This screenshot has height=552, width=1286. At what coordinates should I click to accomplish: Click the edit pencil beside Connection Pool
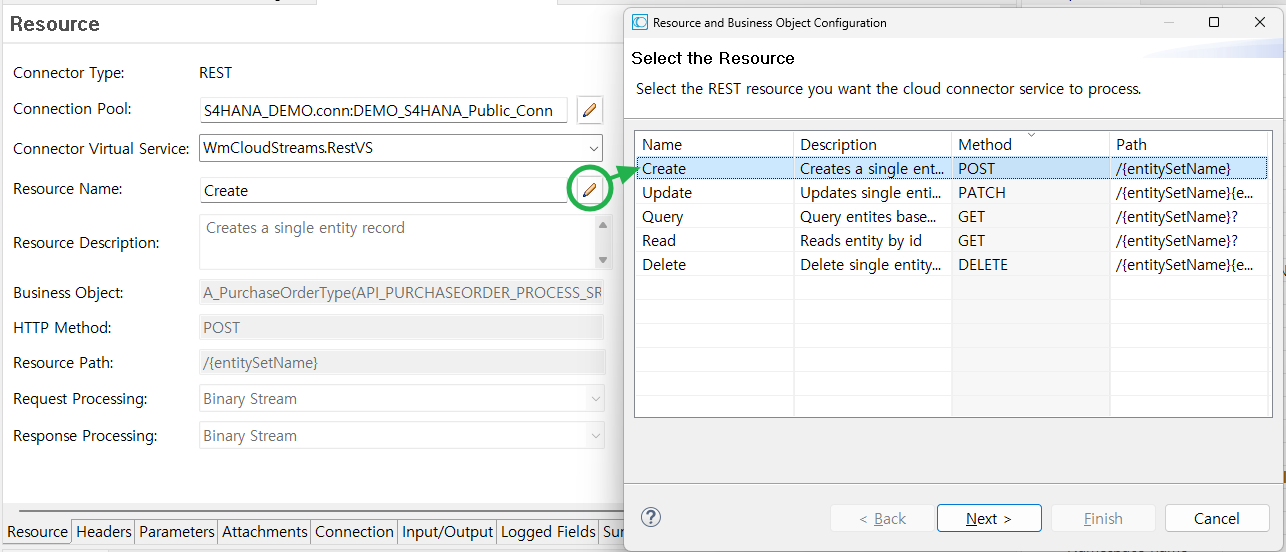point(590,110)
